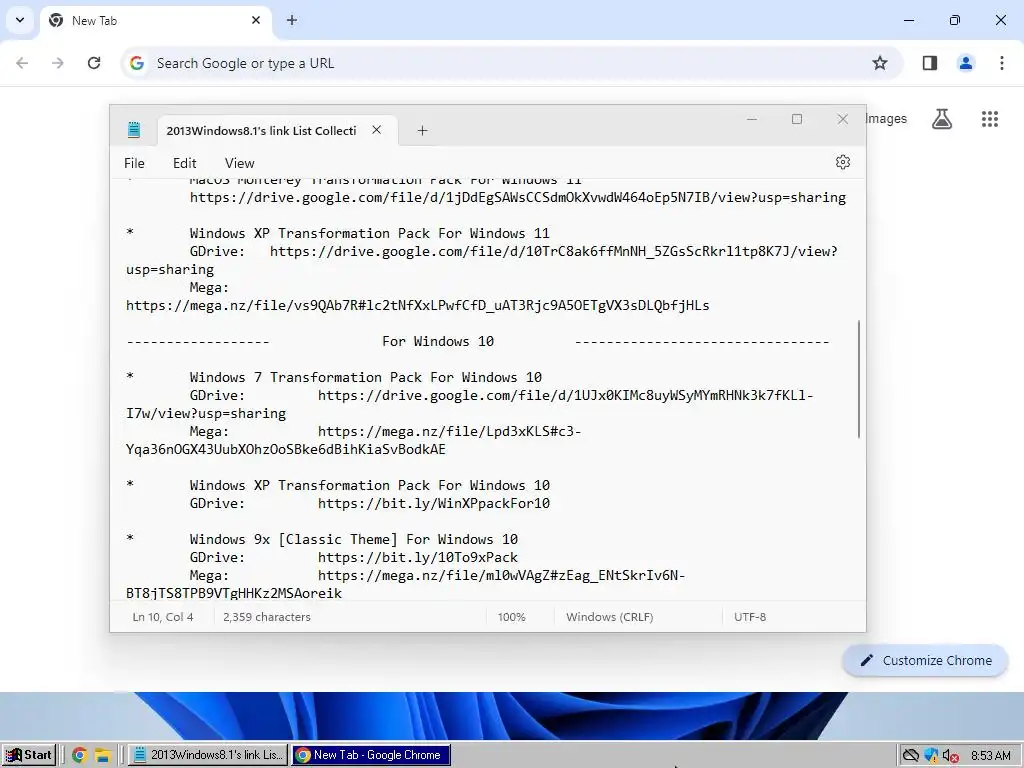Open a new Chrome tab with plus button

pyautogui.click(x=292, y=20)
